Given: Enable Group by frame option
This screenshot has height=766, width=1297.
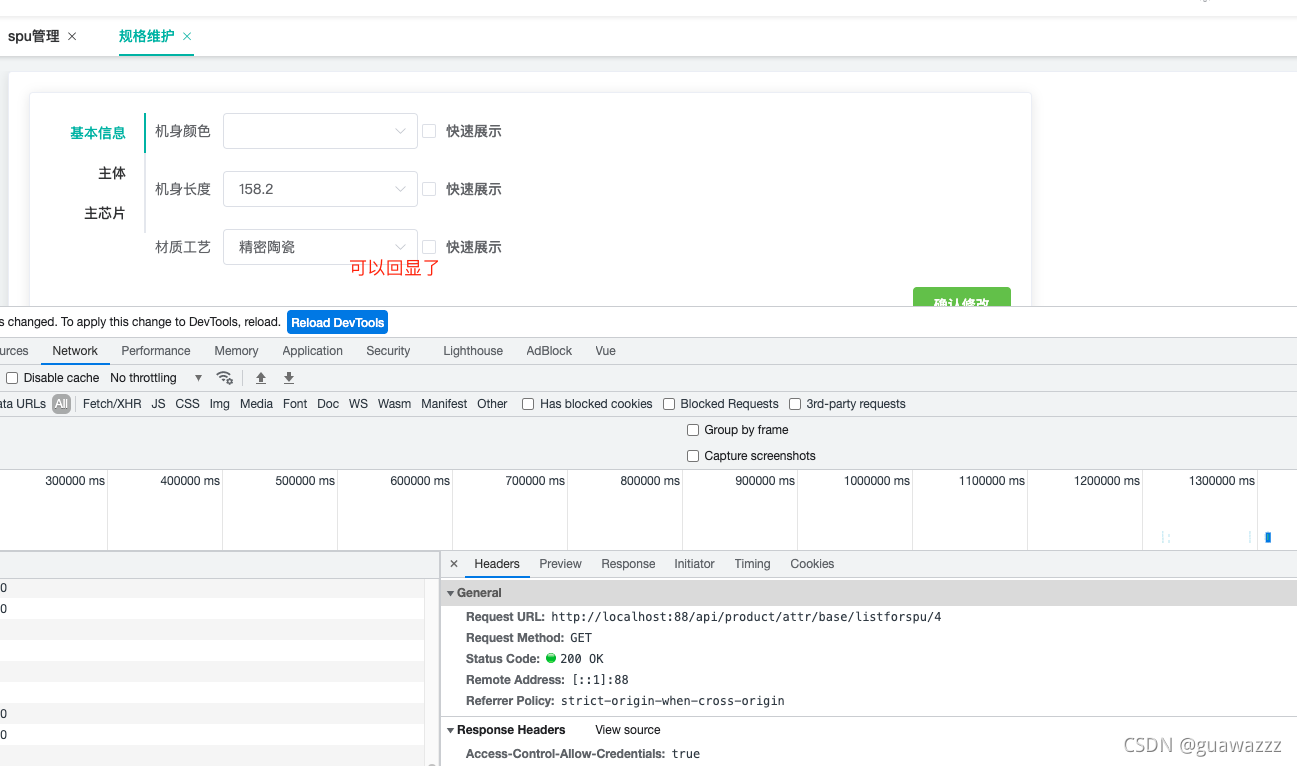Looking at the screenshot, I should point(693,430).
